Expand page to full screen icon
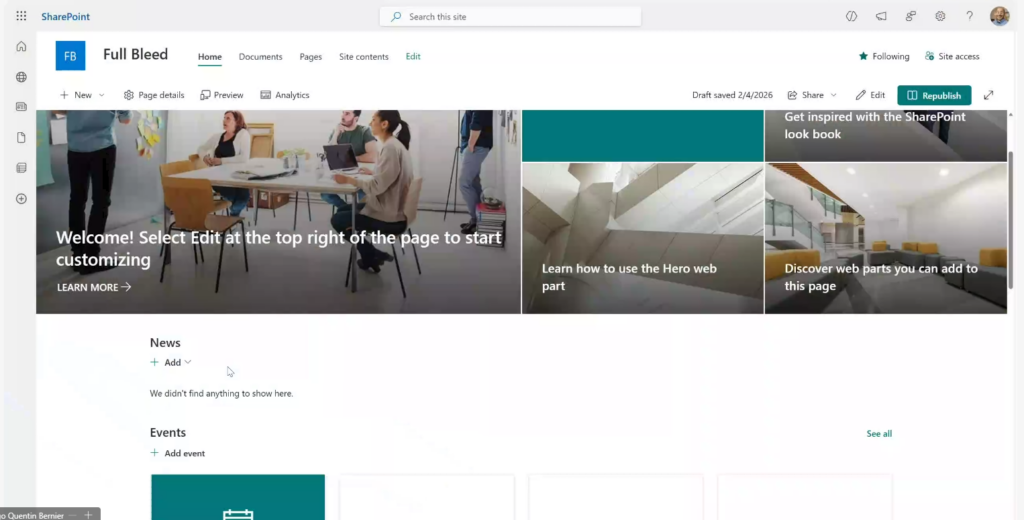The height and width of the screenshot is (520, 1024). pos(988,95)
